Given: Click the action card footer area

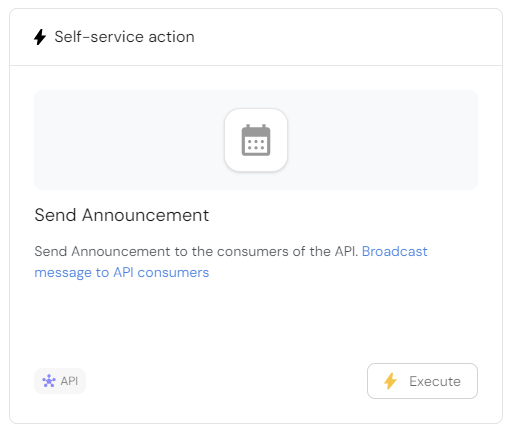Looking at the screenshot, I should click(256, 381).
